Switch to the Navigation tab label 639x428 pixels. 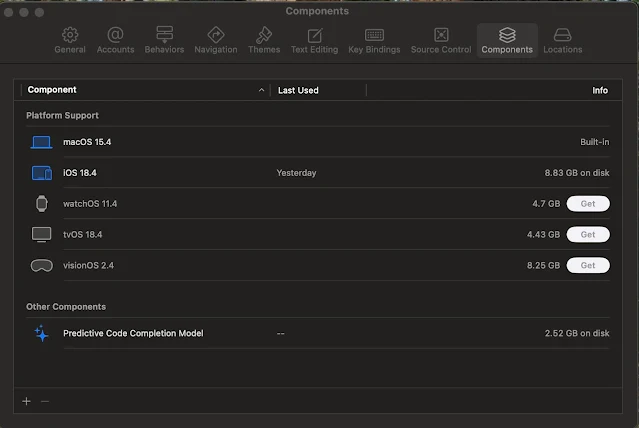[x=216, y=49]
